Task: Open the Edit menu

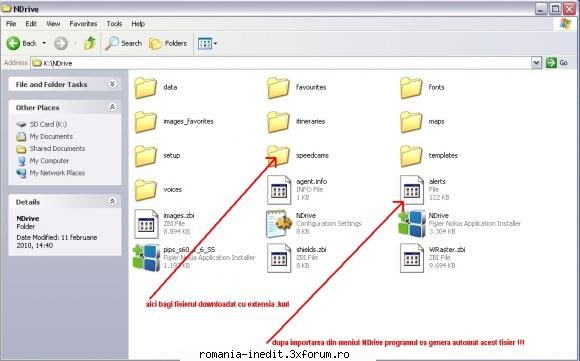Action: (x=31, y=24)
